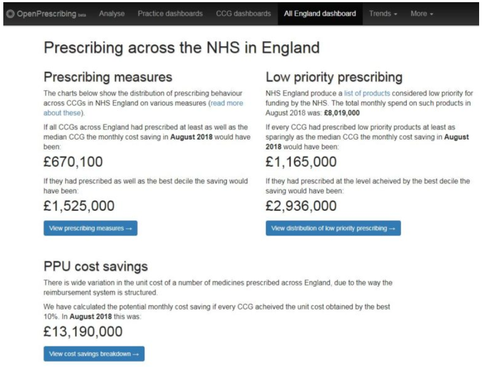The image size is (500, 381).
Task: Click the £13,190,000 savings figure
Action: coord(83,332)
